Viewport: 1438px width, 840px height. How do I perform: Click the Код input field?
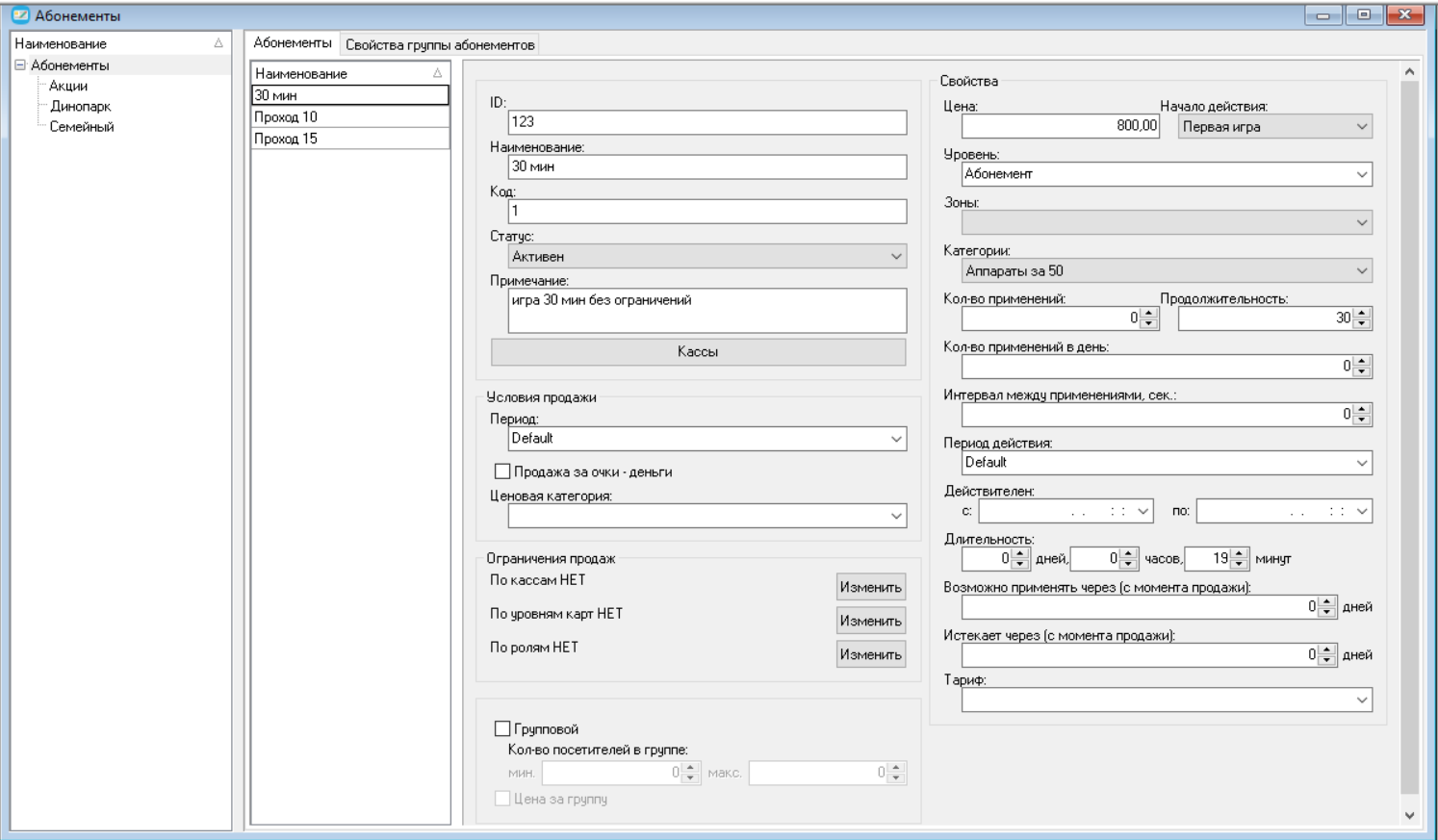pos(707,211)
